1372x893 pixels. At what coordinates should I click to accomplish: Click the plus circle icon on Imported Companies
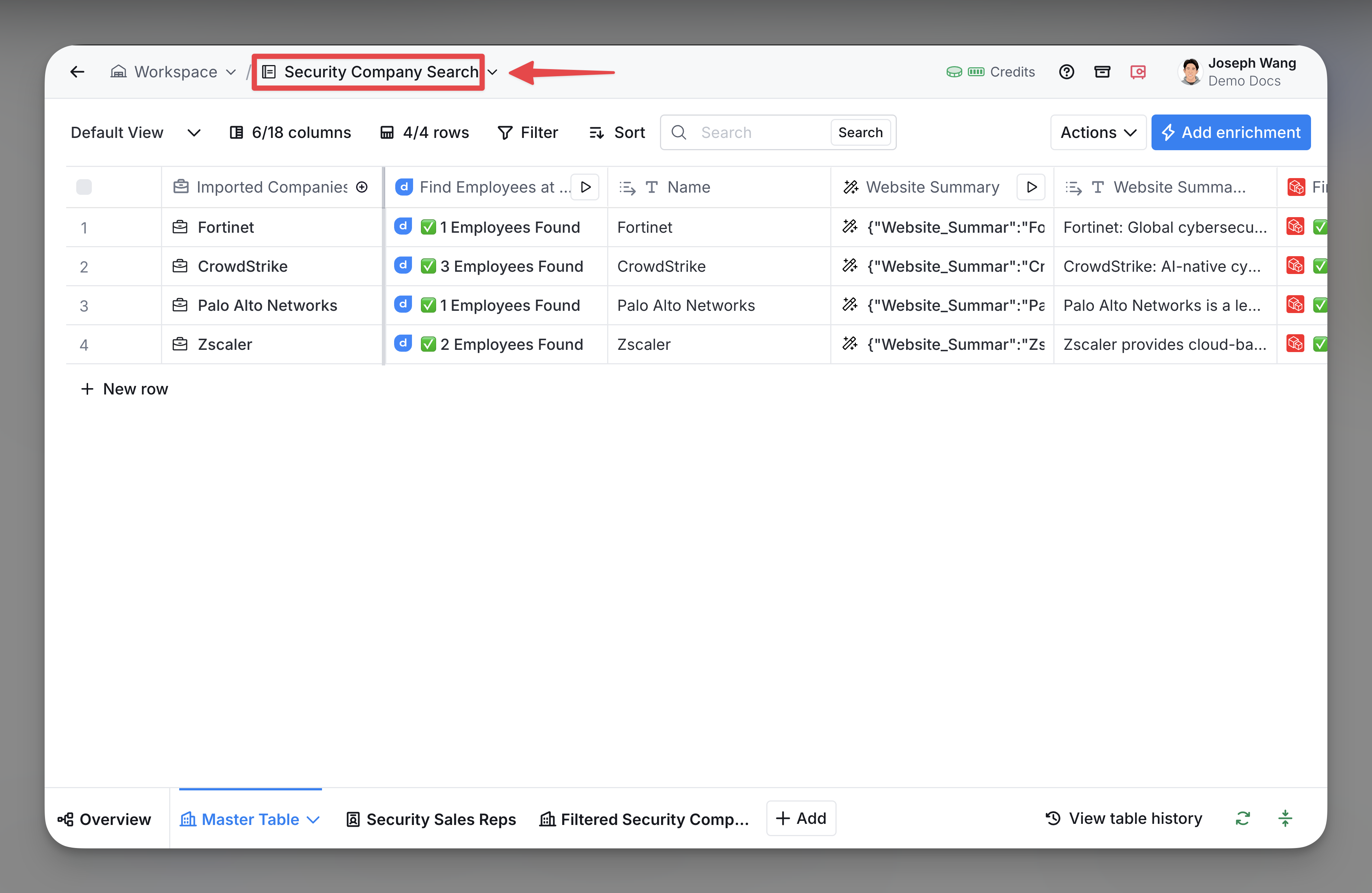click(362, 187)
